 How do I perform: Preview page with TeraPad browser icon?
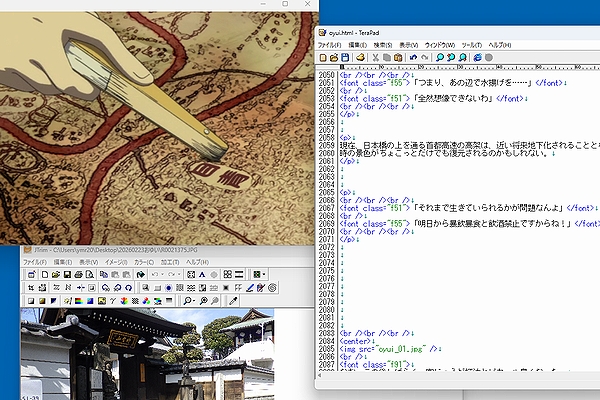tap(477, 58)
